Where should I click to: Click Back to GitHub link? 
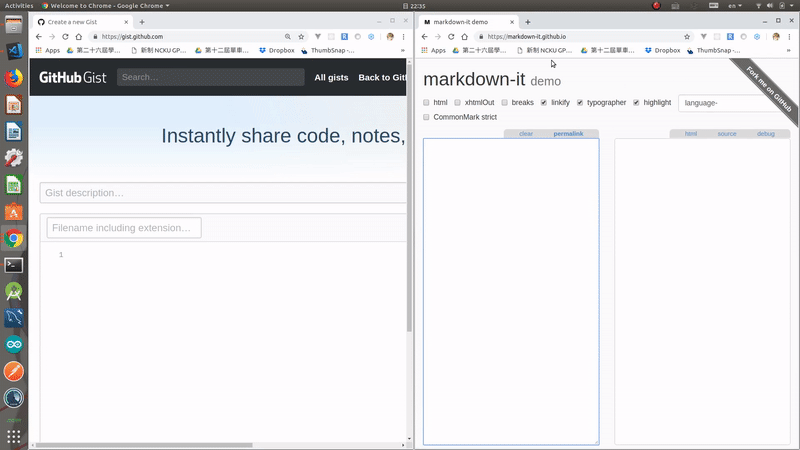(382, 78)
